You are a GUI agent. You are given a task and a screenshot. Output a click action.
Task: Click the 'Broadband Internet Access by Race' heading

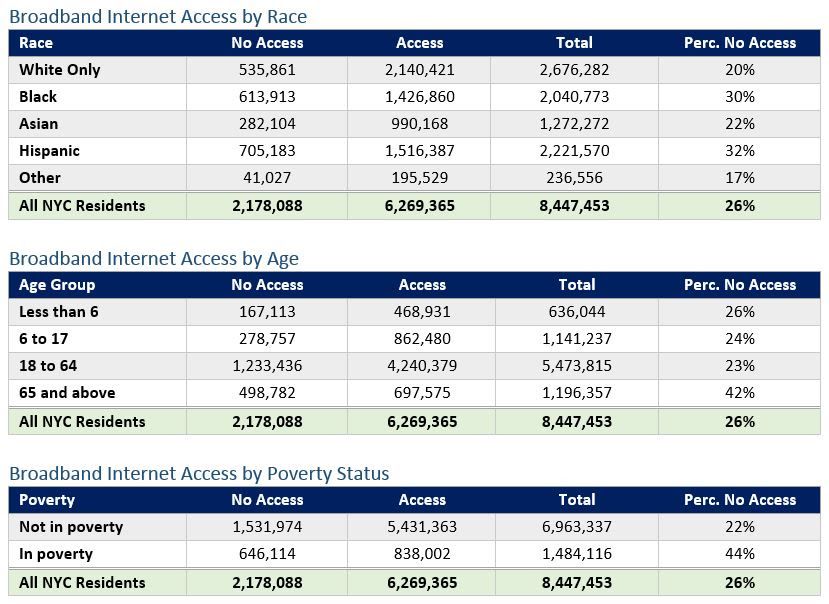click(158, 16)
